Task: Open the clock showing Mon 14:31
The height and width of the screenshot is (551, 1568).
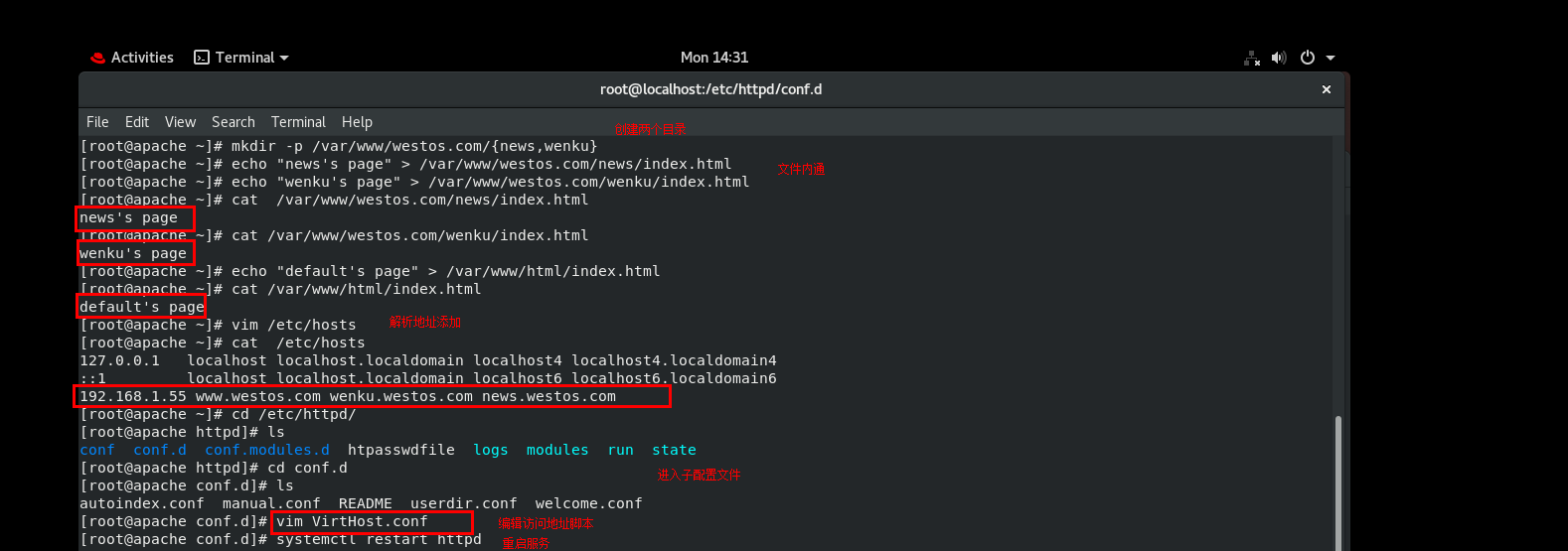Action: click(x=714, y=58)
